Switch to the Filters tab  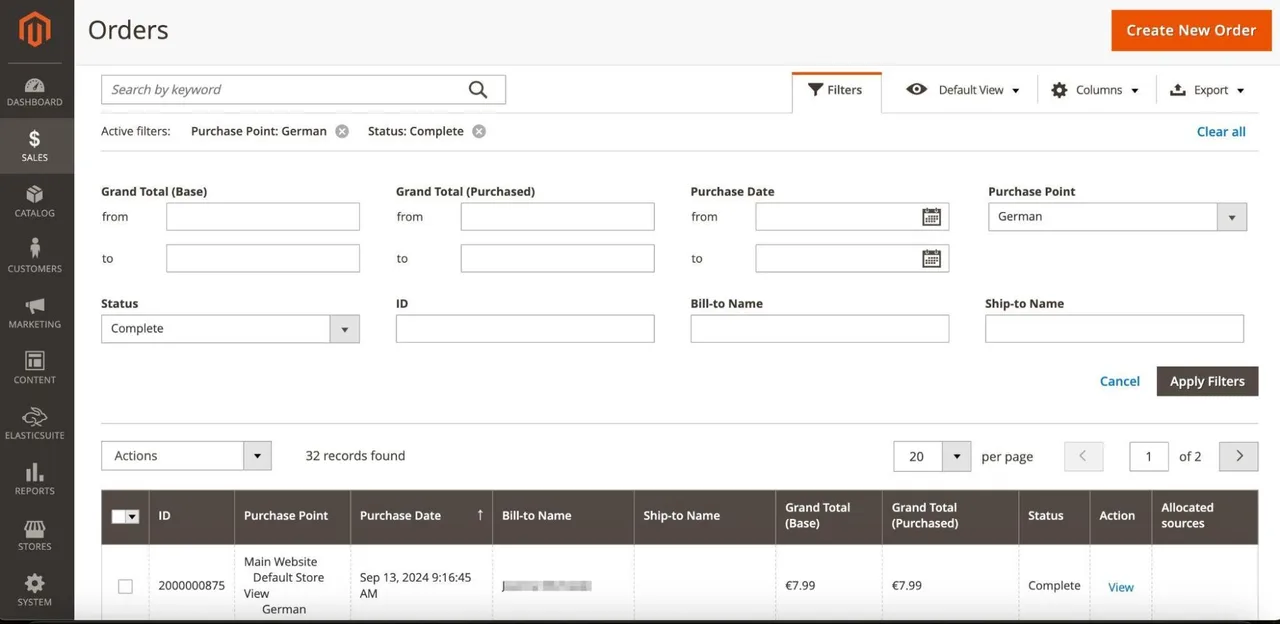pos(836,90)
